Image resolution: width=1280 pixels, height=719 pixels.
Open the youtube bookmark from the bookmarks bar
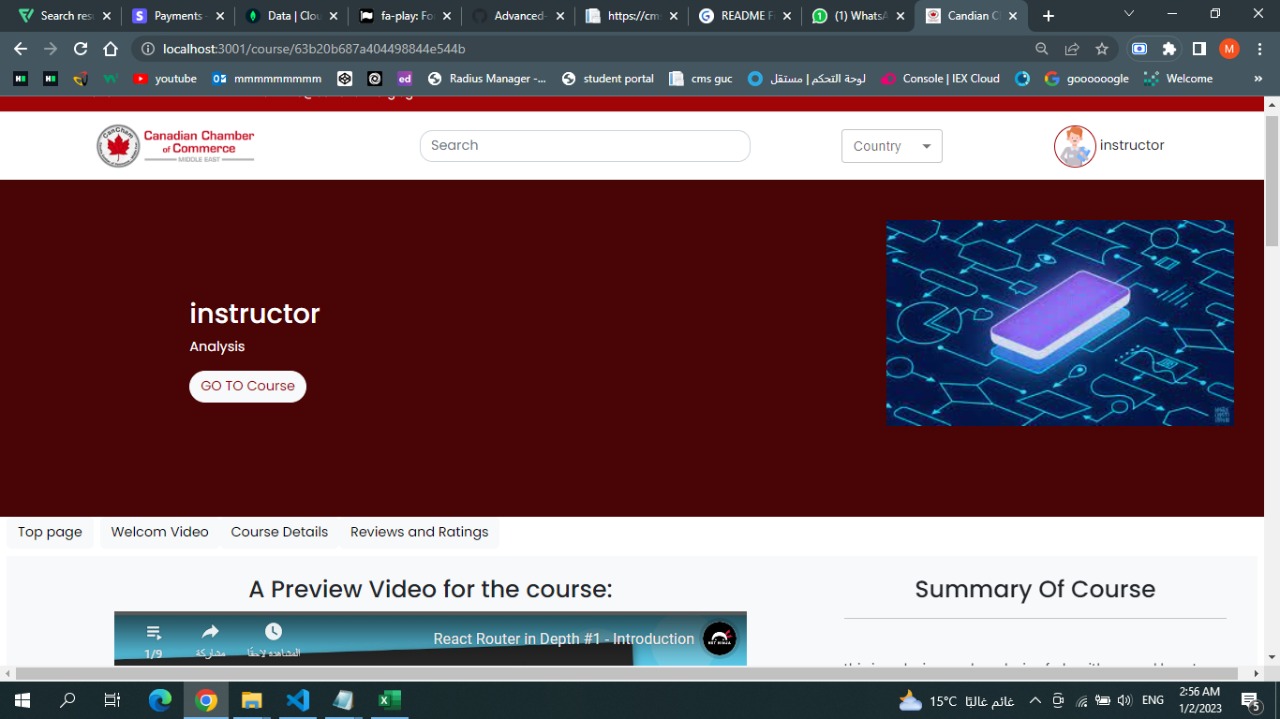click(x=164, y=78)
